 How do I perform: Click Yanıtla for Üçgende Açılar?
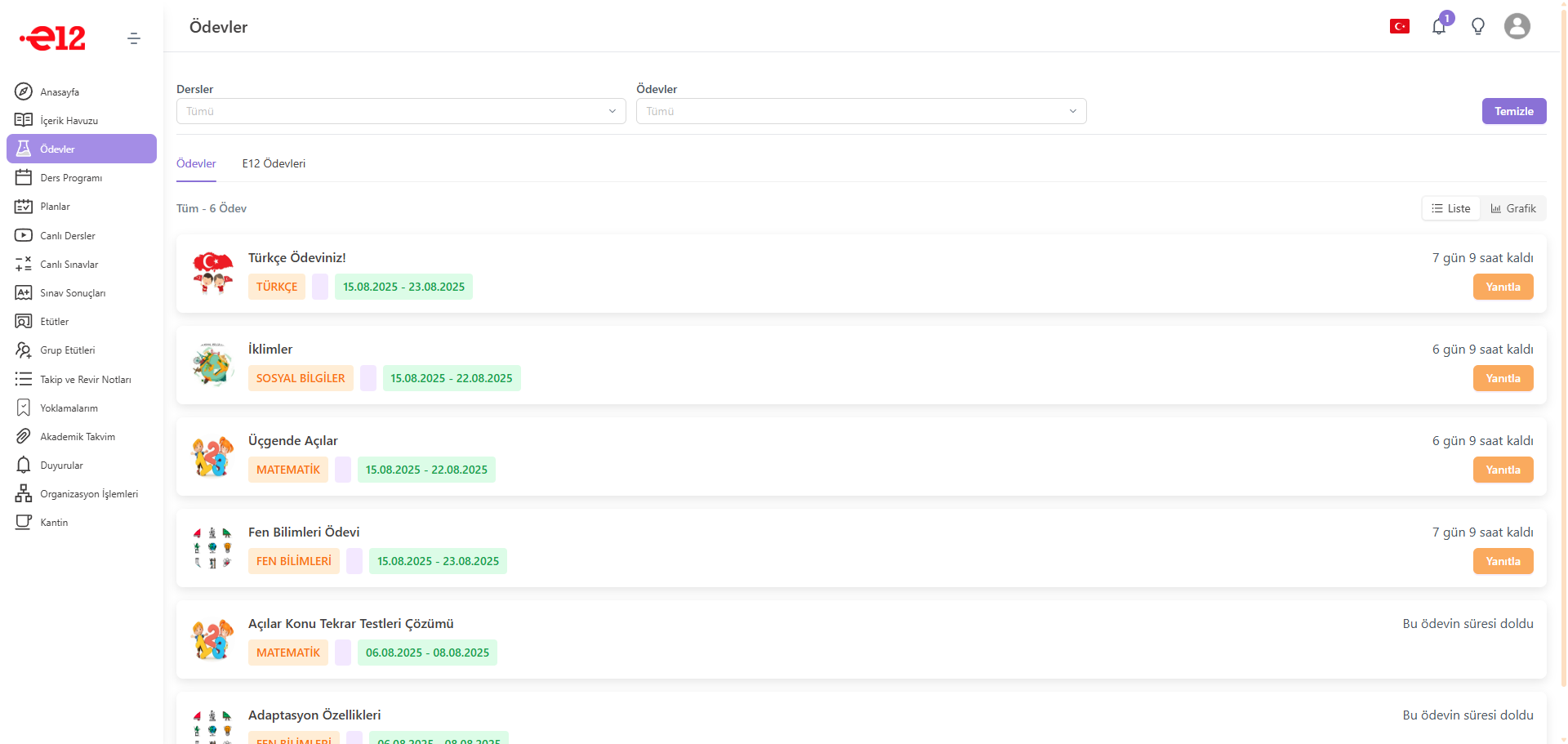point(1503,470)
